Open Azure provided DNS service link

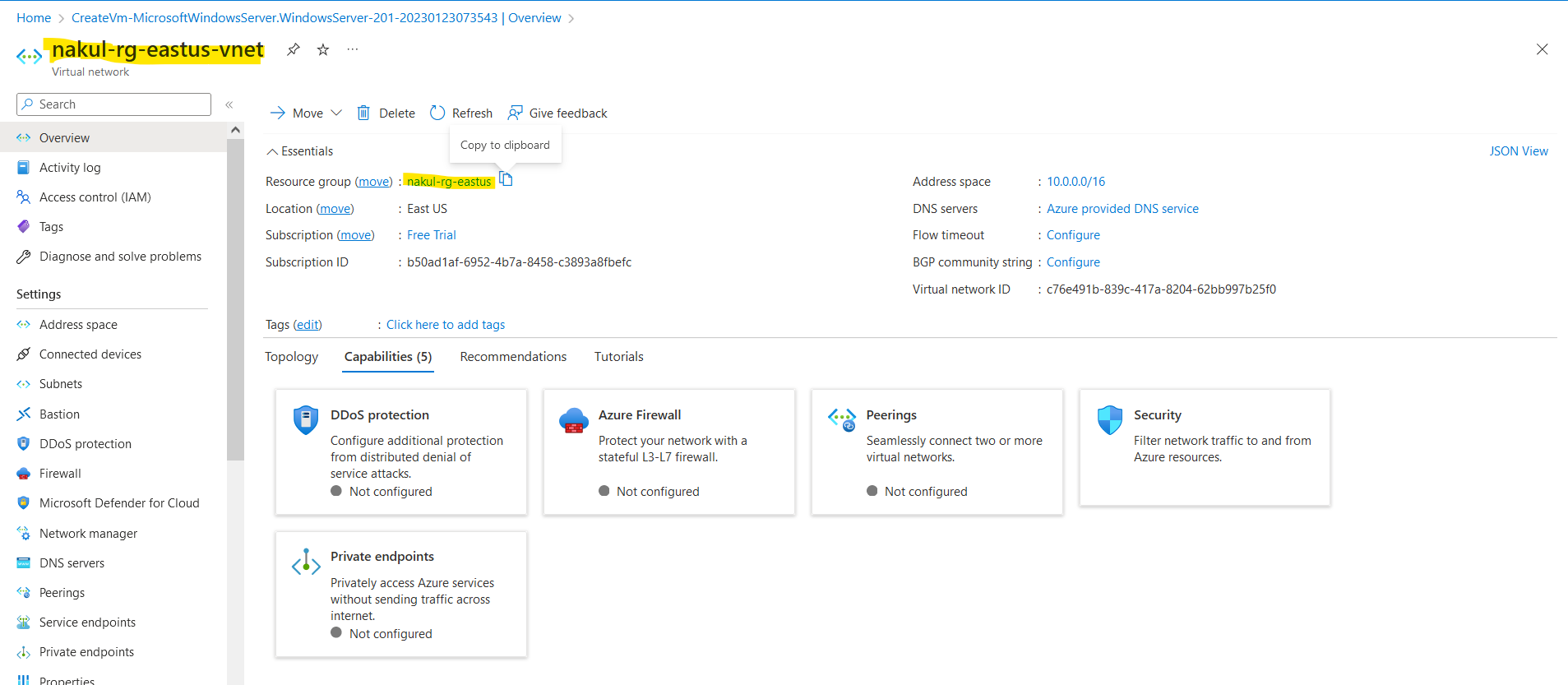pyautogui.click(x=1122, y=209)
